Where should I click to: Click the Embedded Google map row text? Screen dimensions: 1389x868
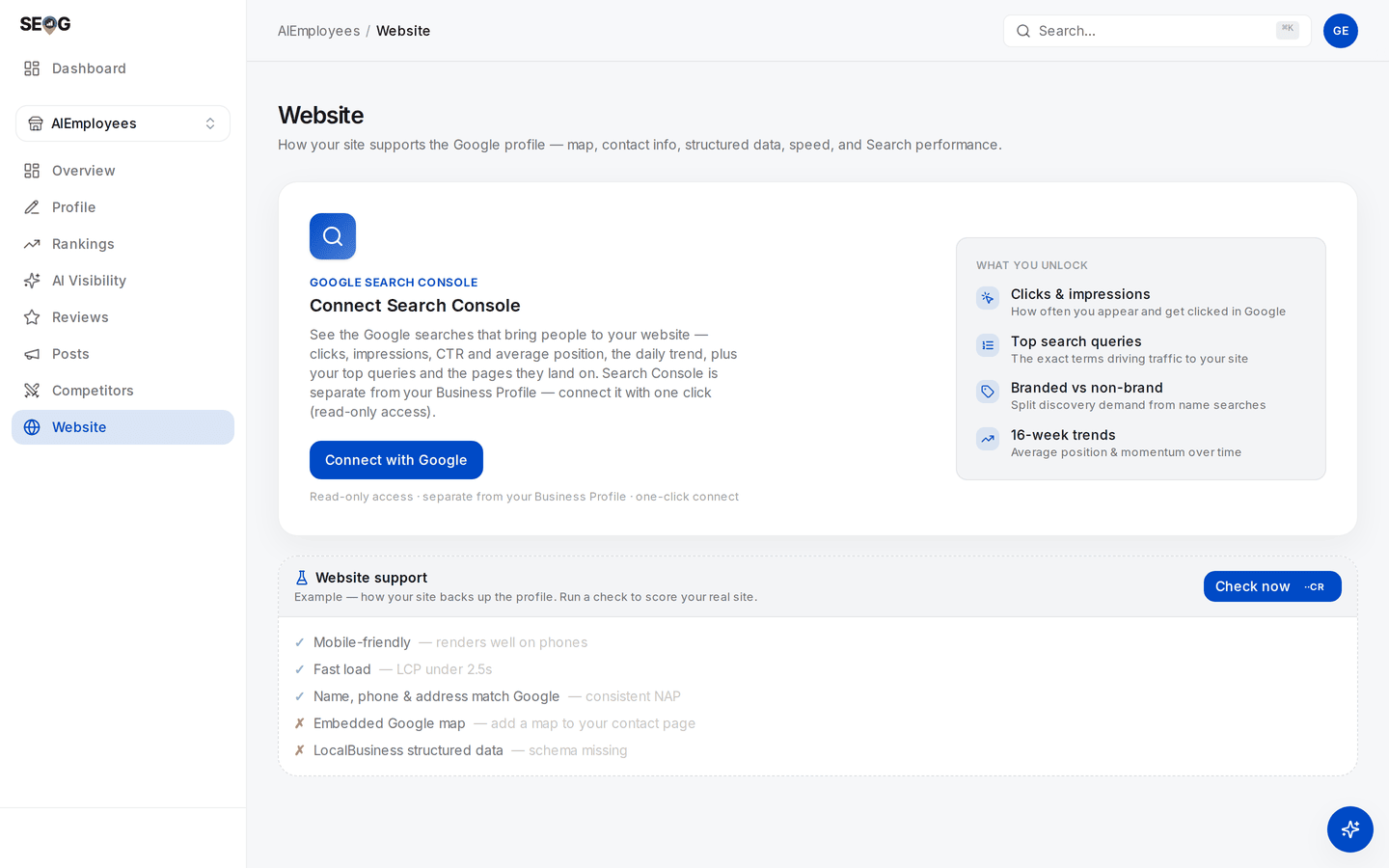(390, 723)
